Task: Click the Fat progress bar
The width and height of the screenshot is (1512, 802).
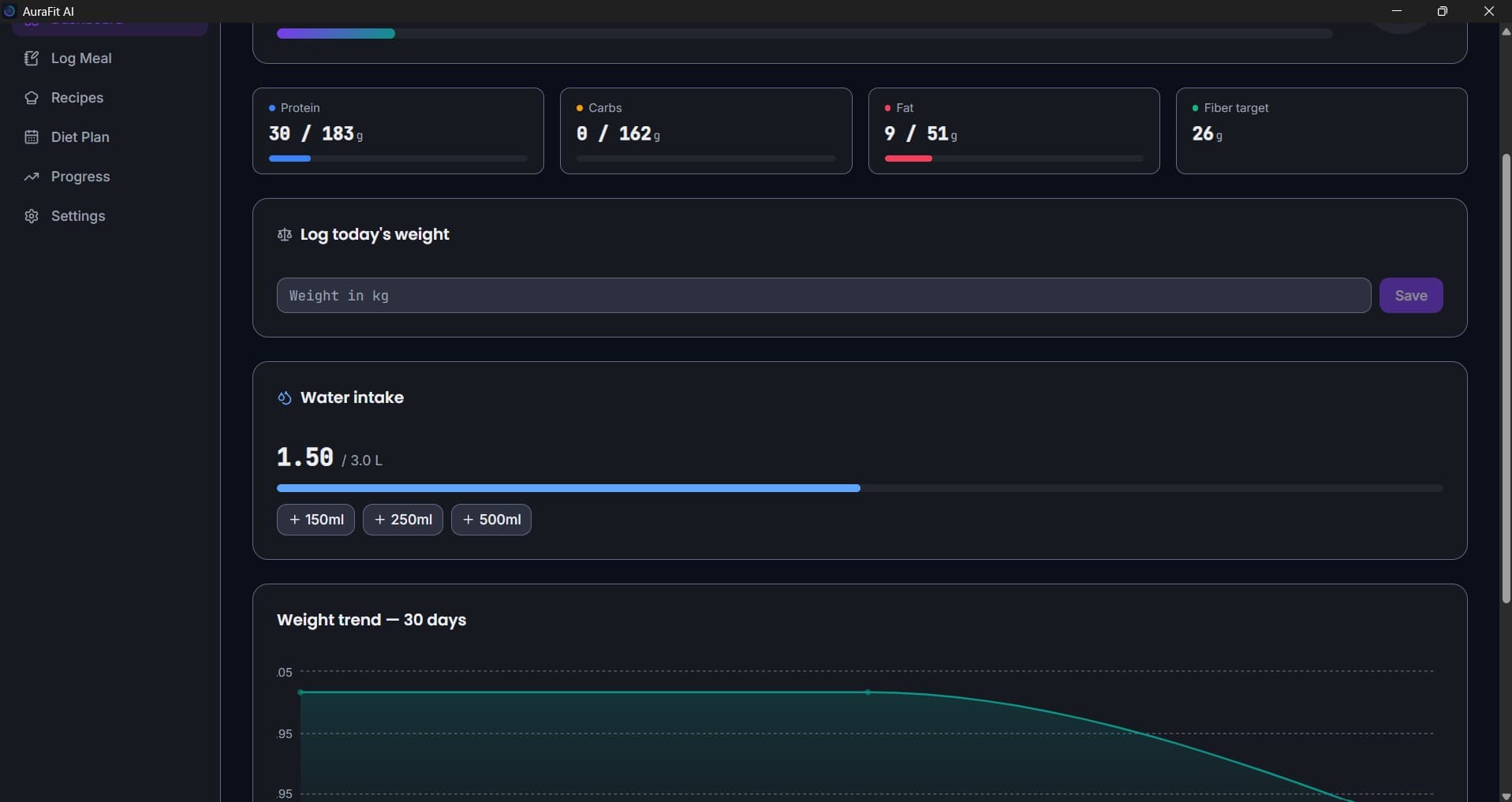Action: click(1014, 159)
